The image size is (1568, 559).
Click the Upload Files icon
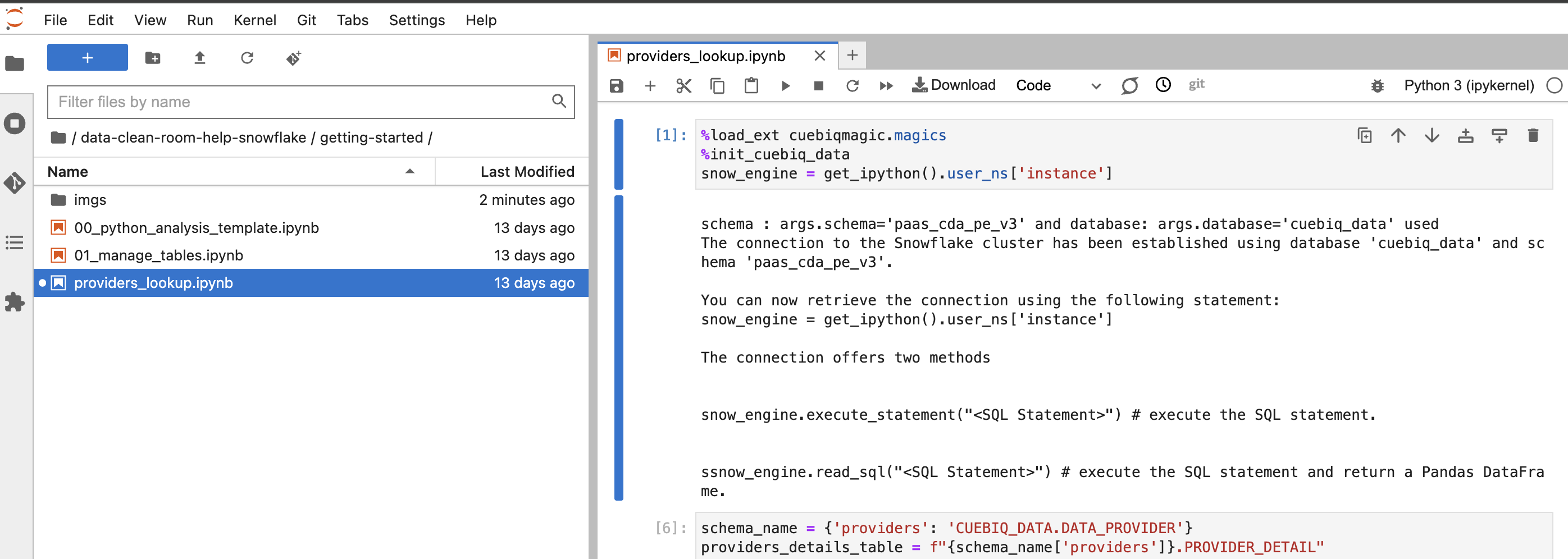click(x=200, y=58)
